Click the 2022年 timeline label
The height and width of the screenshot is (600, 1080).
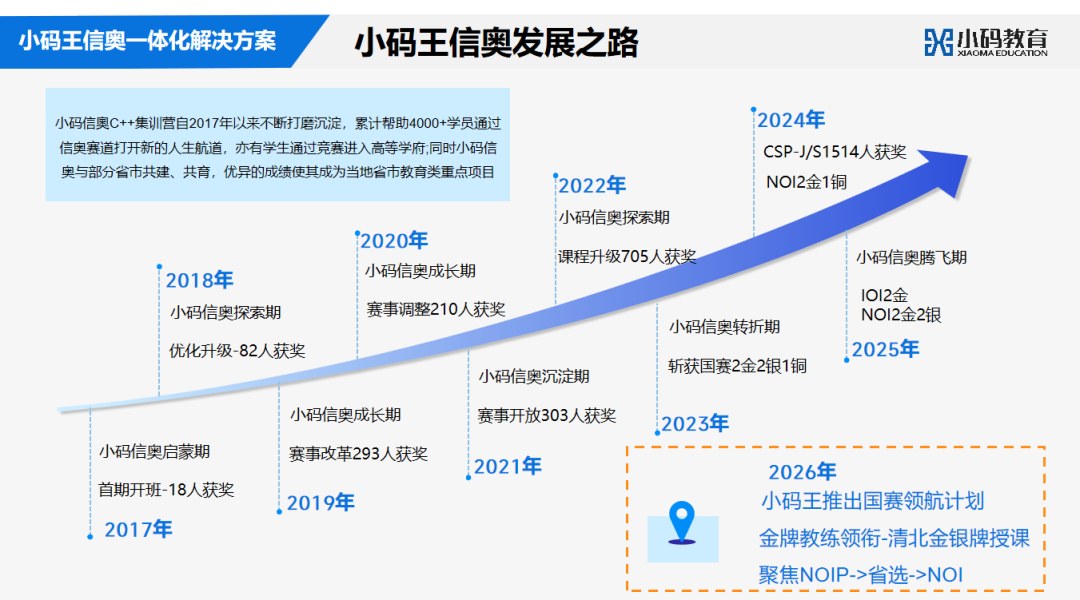[592, 185]
